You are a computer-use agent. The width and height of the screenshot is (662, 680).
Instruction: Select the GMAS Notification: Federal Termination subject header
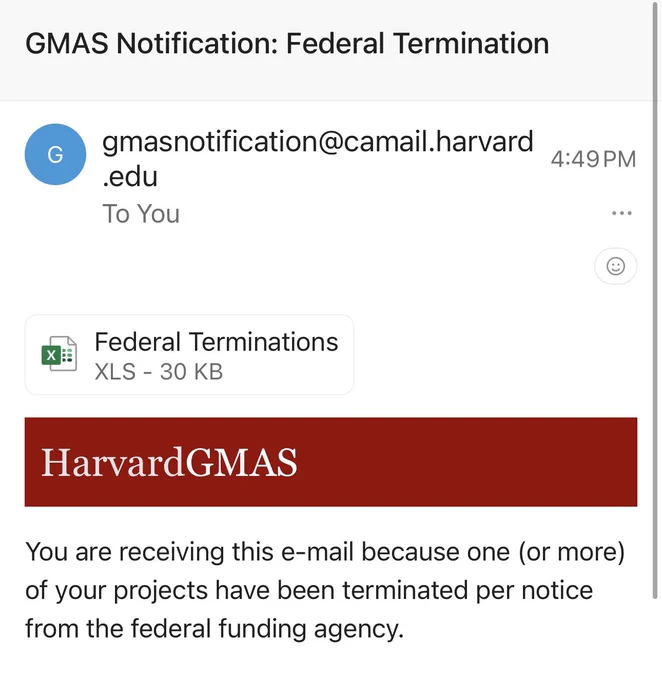click(287, 44)
